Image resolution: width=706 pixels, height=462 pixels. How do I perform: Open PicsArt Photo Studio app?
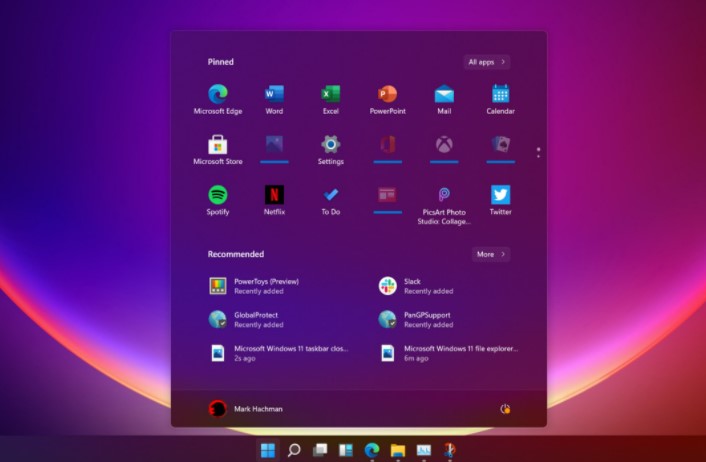point(444,205)
